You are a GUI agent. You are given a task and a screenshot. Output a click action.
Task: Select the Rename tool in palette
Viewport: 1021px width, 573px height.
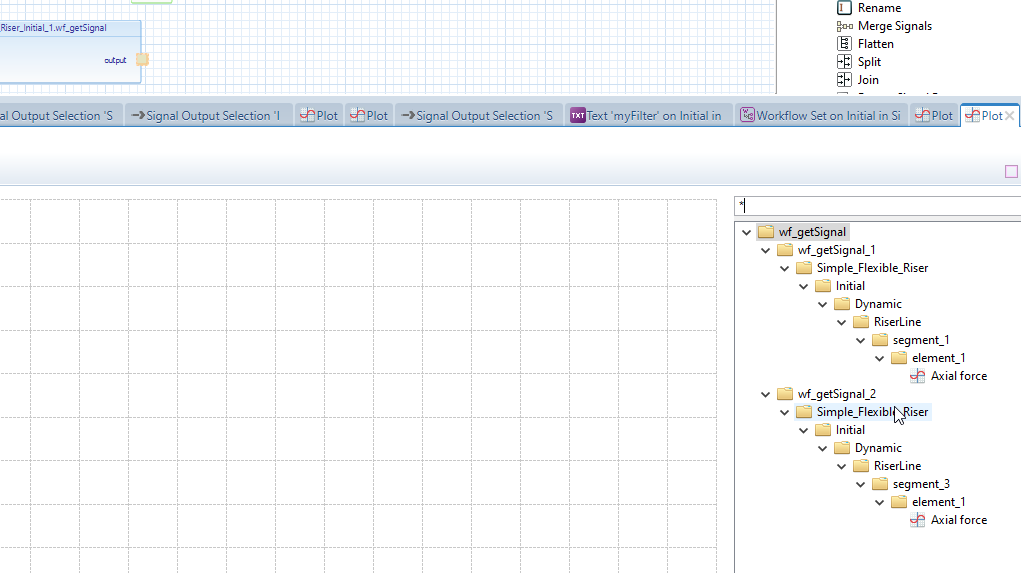click(878, 8)
